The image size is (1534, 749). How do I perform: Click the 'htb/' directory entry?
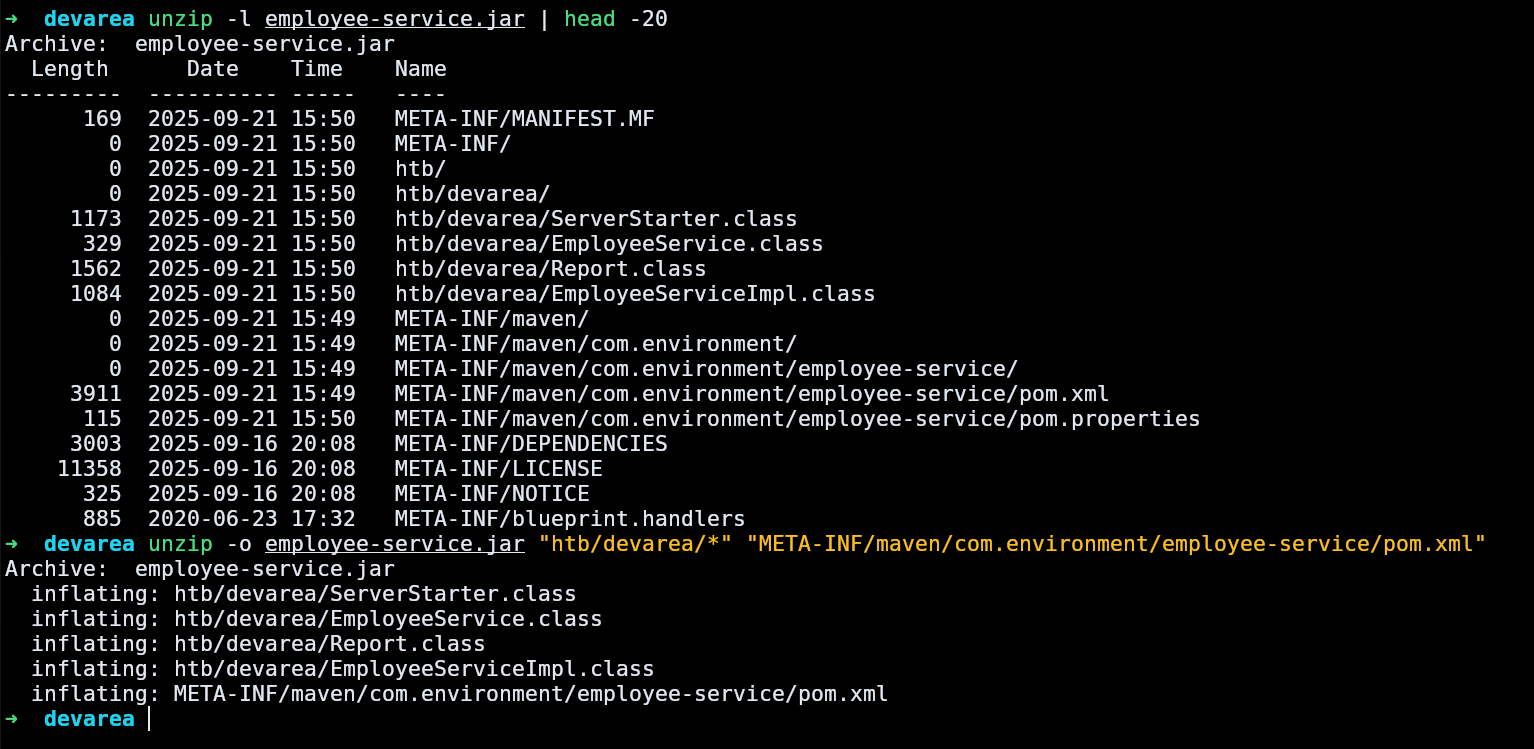[x=421, y=169]
